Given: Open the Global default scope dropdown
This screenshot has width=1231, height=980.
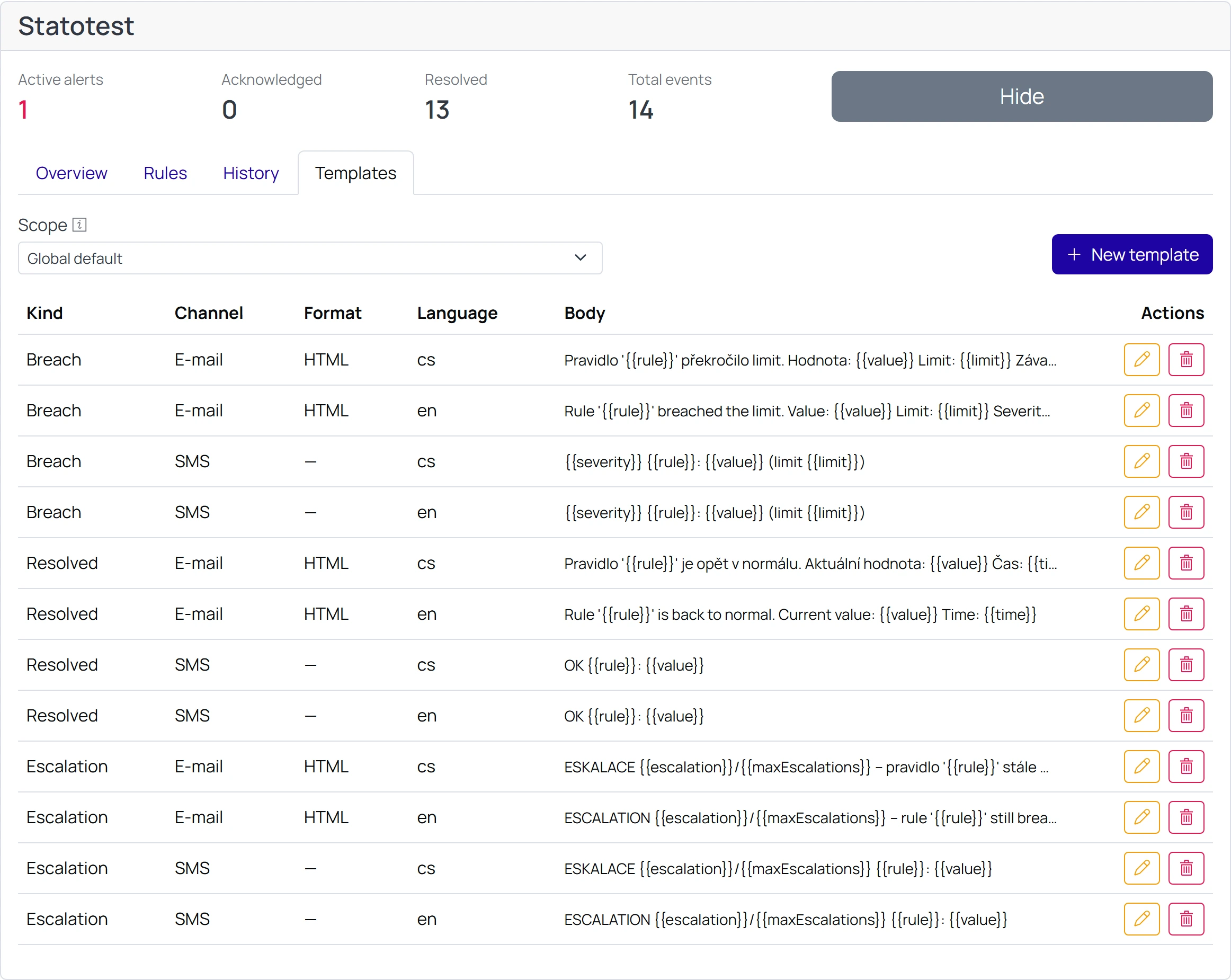Looking at the screenshot, I should (310, 258).
